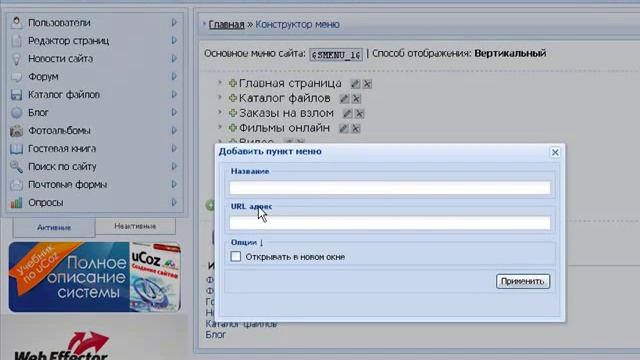Open Почтовые формы module in sidebar

click(x=67, y=184)
